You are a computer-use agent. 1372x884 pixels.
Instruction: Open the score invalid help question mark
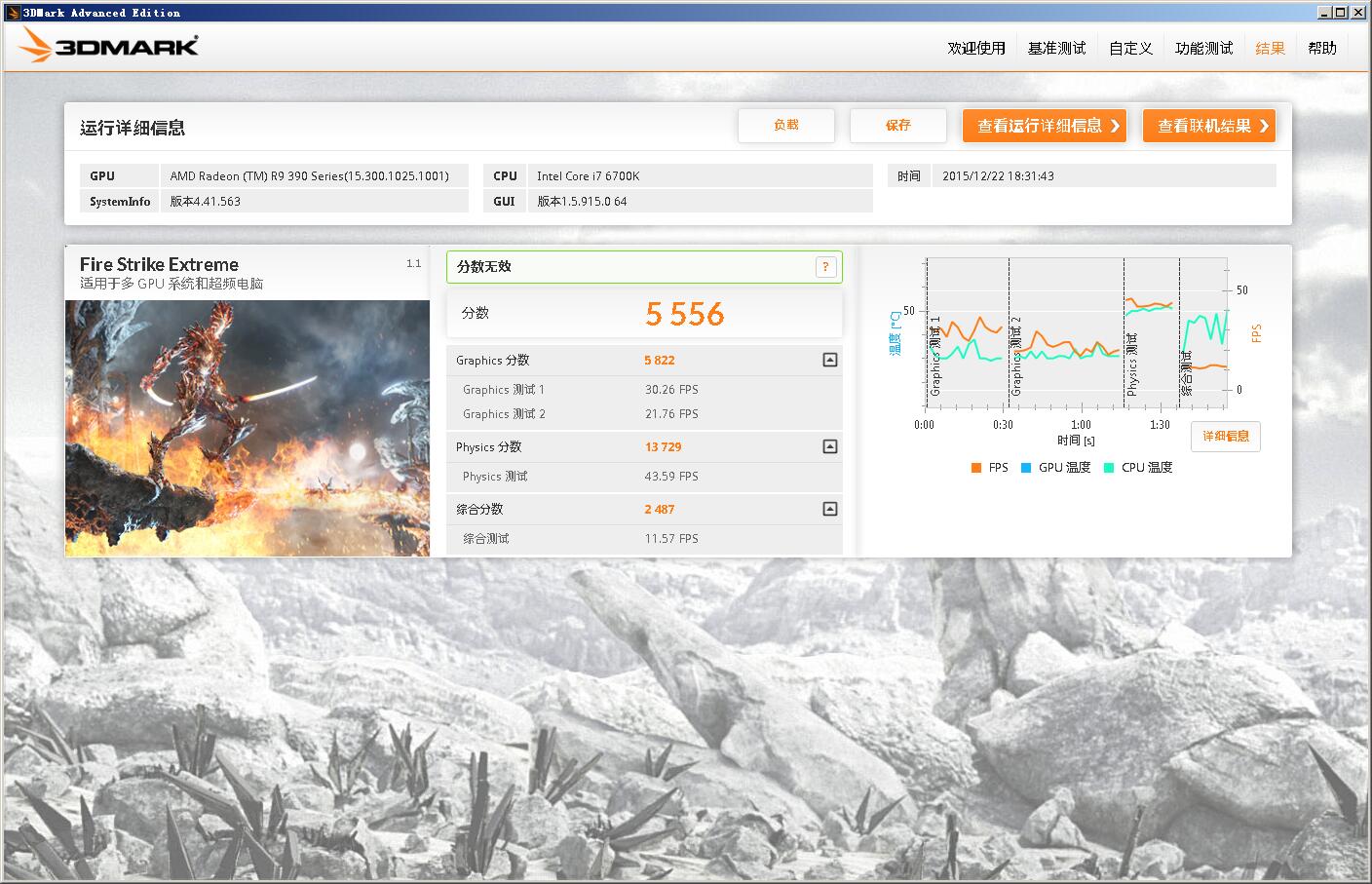point(825,267)
